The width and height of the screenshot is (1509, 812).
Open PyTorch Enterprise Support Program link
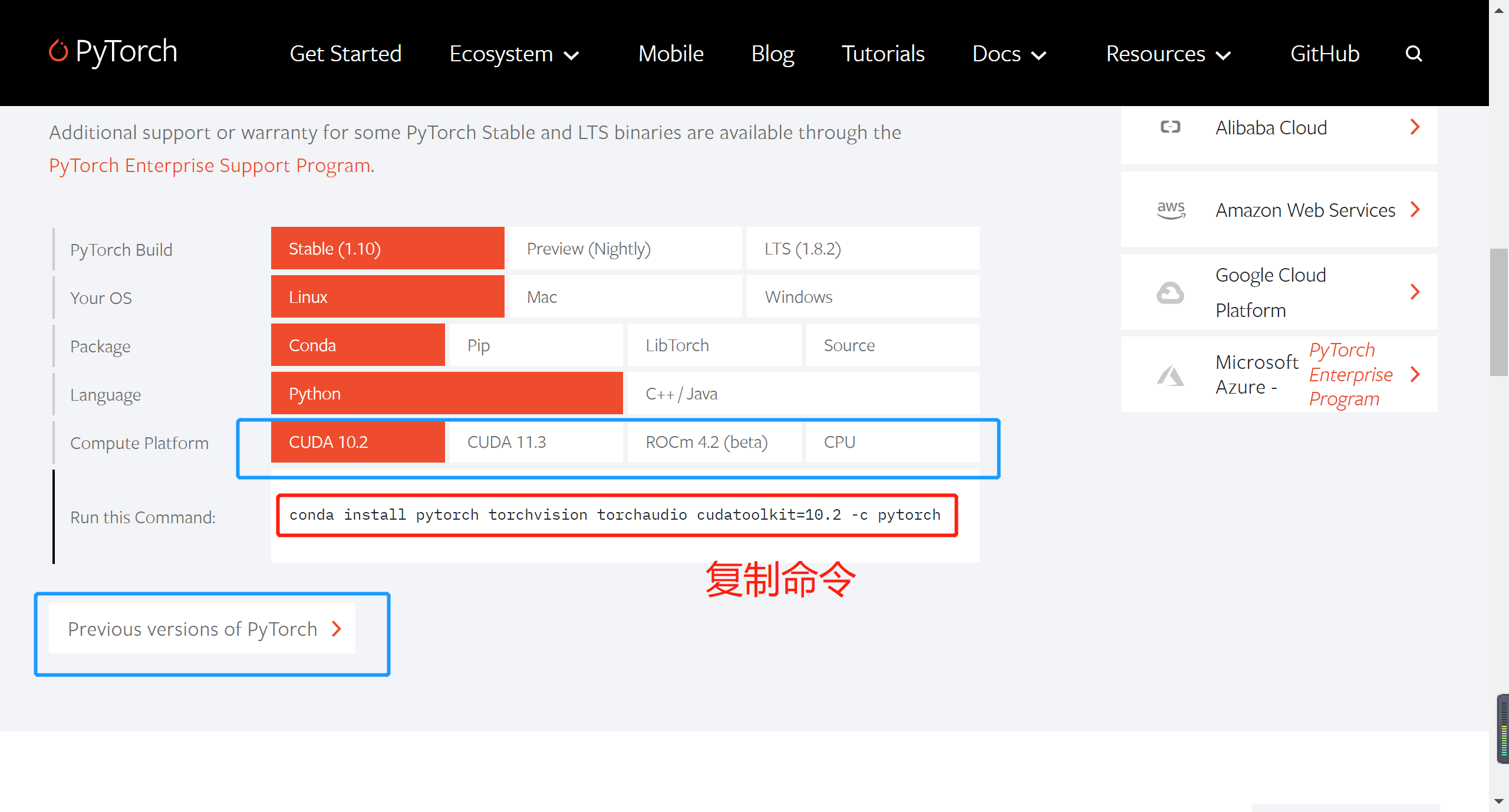[x=210, y=166]
